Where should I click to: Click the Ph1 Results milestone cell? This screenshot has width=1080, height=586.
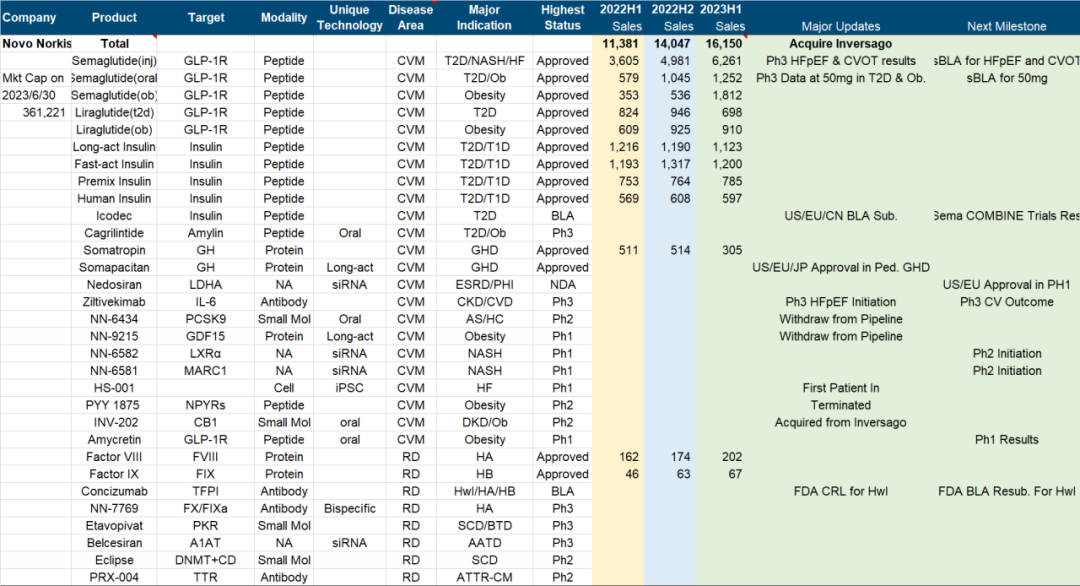click(x=1006, y=439)
